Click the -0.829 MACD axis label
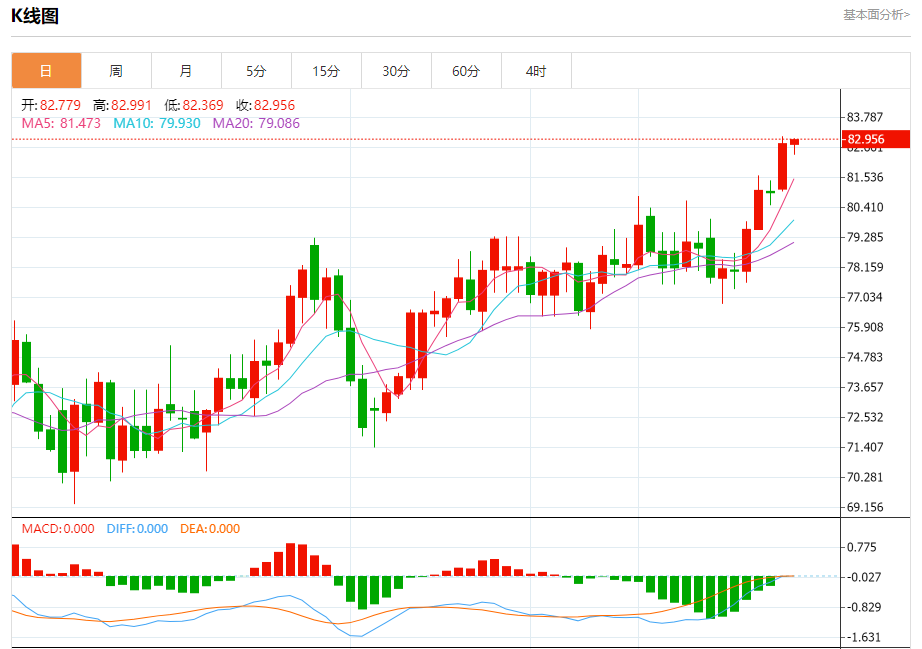922x649 pixels. point(863,607)
